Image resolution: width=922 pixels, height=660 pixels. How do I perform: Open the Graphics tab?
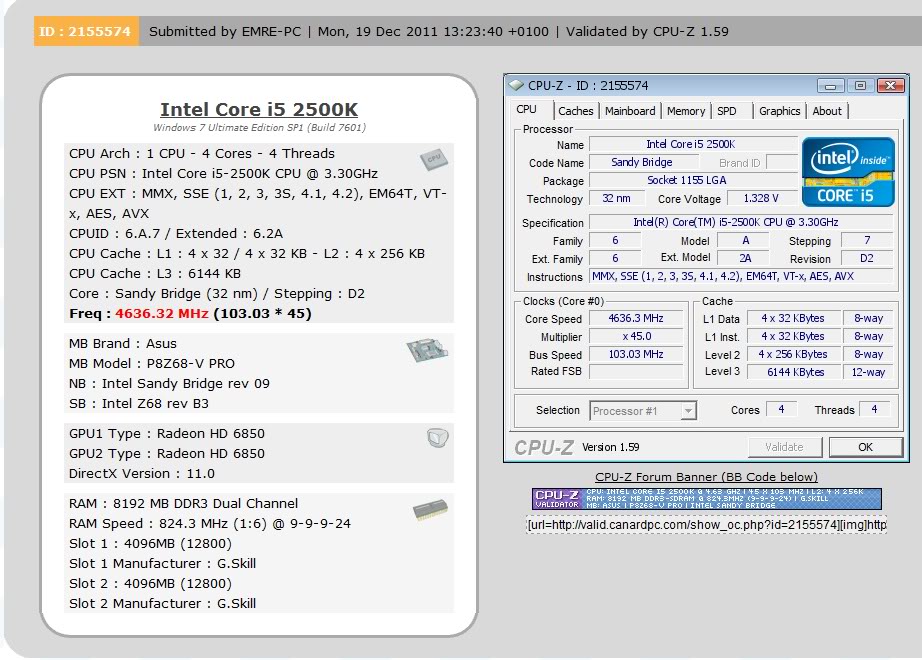[779, 111]
